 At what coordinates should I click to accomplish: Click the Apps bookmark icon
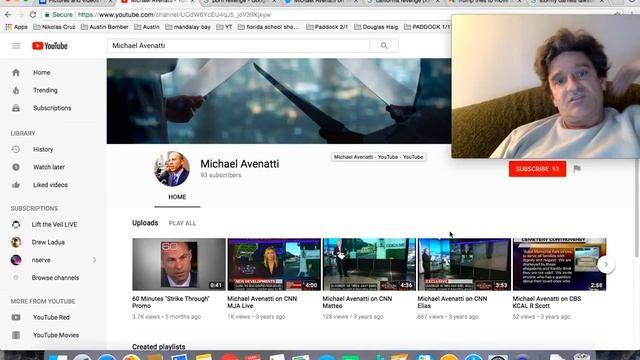(x=8, y=27)
